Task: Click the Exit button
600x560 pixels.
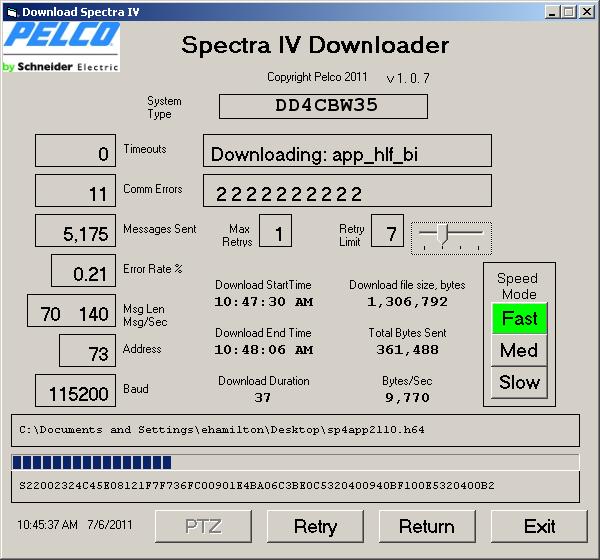Action: tap(539, 526)
